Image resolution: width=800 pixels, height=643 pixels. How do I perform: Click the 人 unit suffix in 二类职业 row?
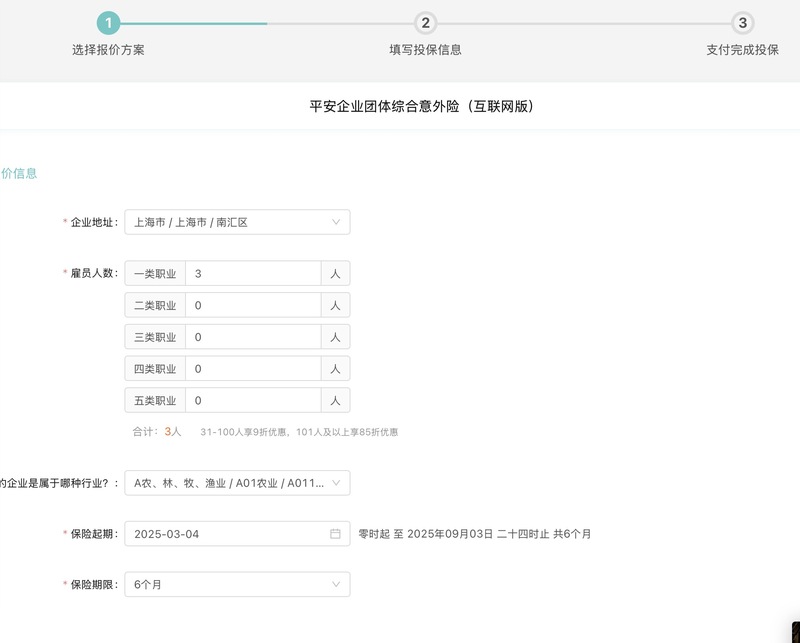(x=335, y=305)
